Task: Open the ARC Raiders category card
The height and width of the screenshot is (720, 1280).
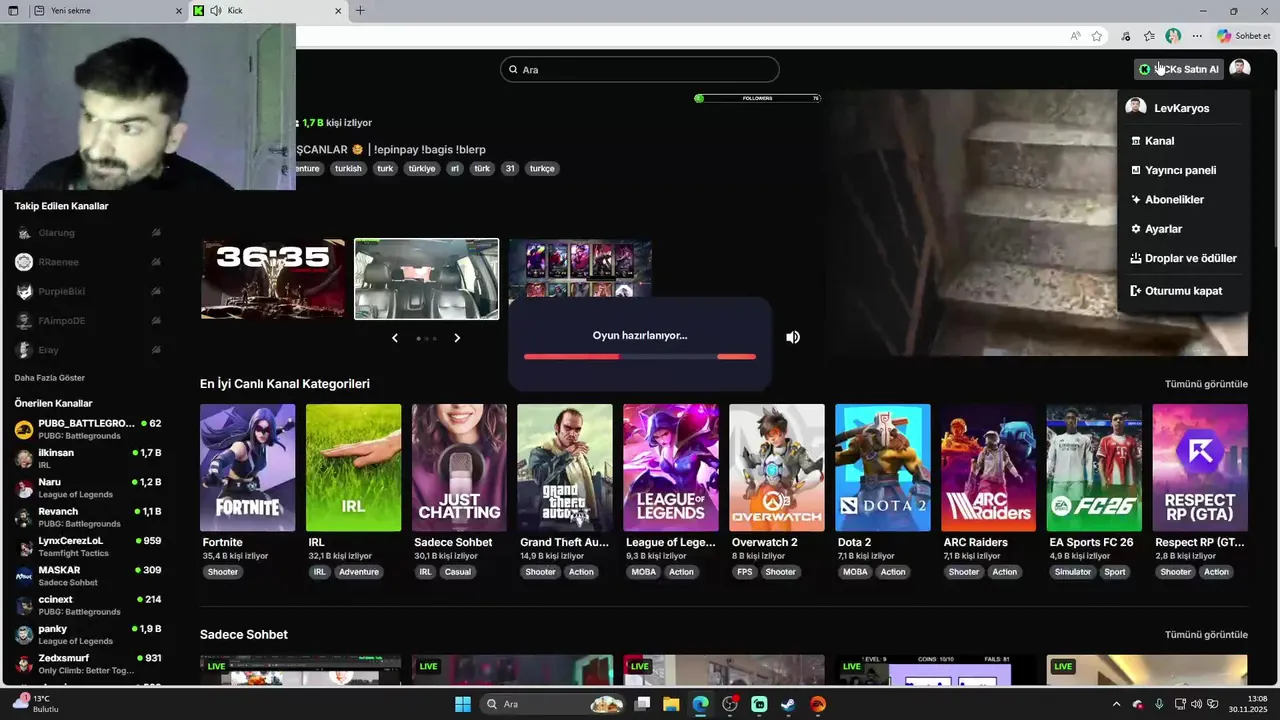Action: tap(989, 468)
